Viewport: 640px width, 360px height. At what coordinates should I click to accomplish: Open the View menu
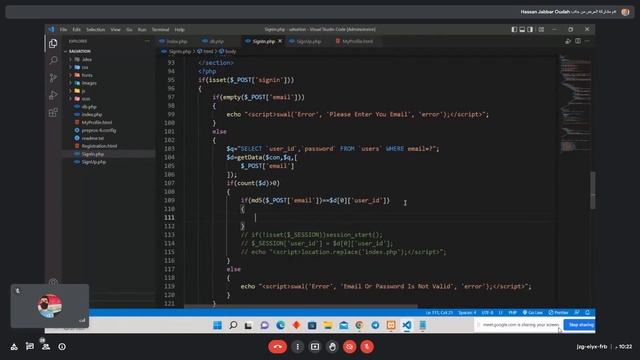coord(116,30)
